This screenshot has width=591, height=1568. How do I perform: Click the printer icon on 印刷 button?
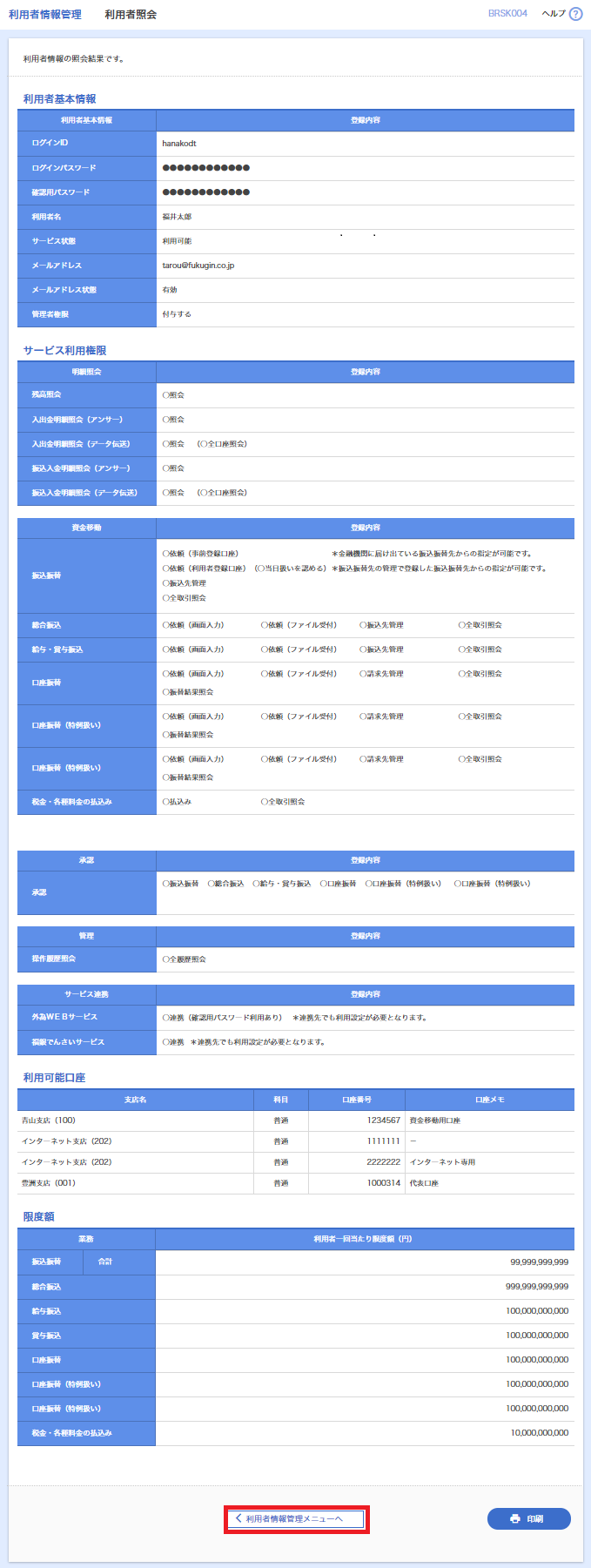515,1518
